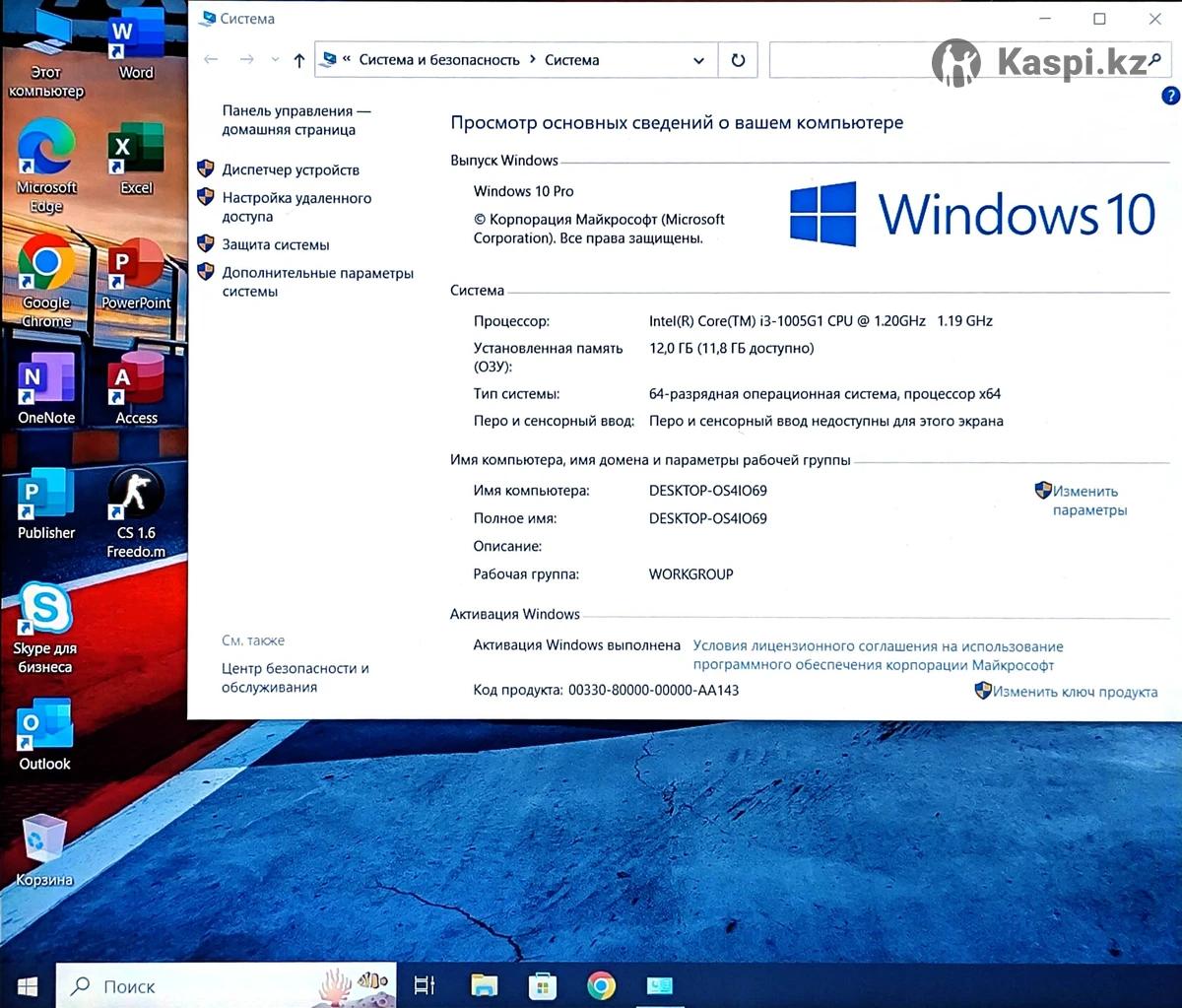Launch Microsoft Edge from the desktop
This screenshot has height=1008, width=1182.
point(46,166)
